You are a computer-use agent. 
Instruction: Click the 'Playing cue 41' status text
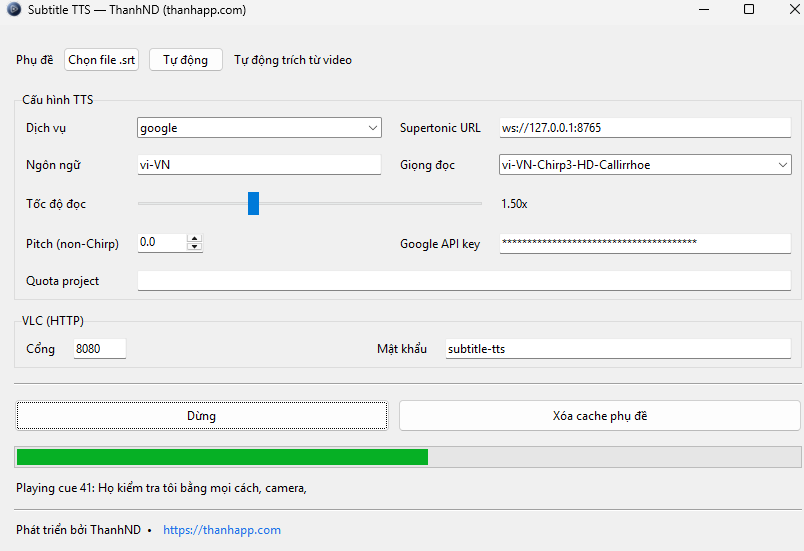click(161, 488)
